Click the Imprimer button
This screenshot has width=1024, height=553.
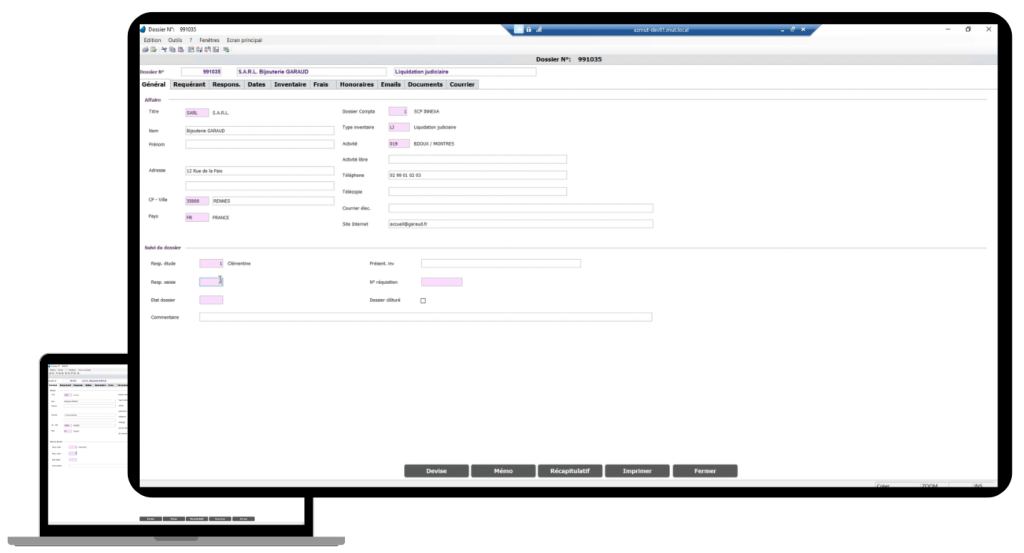tap(637, 471)
